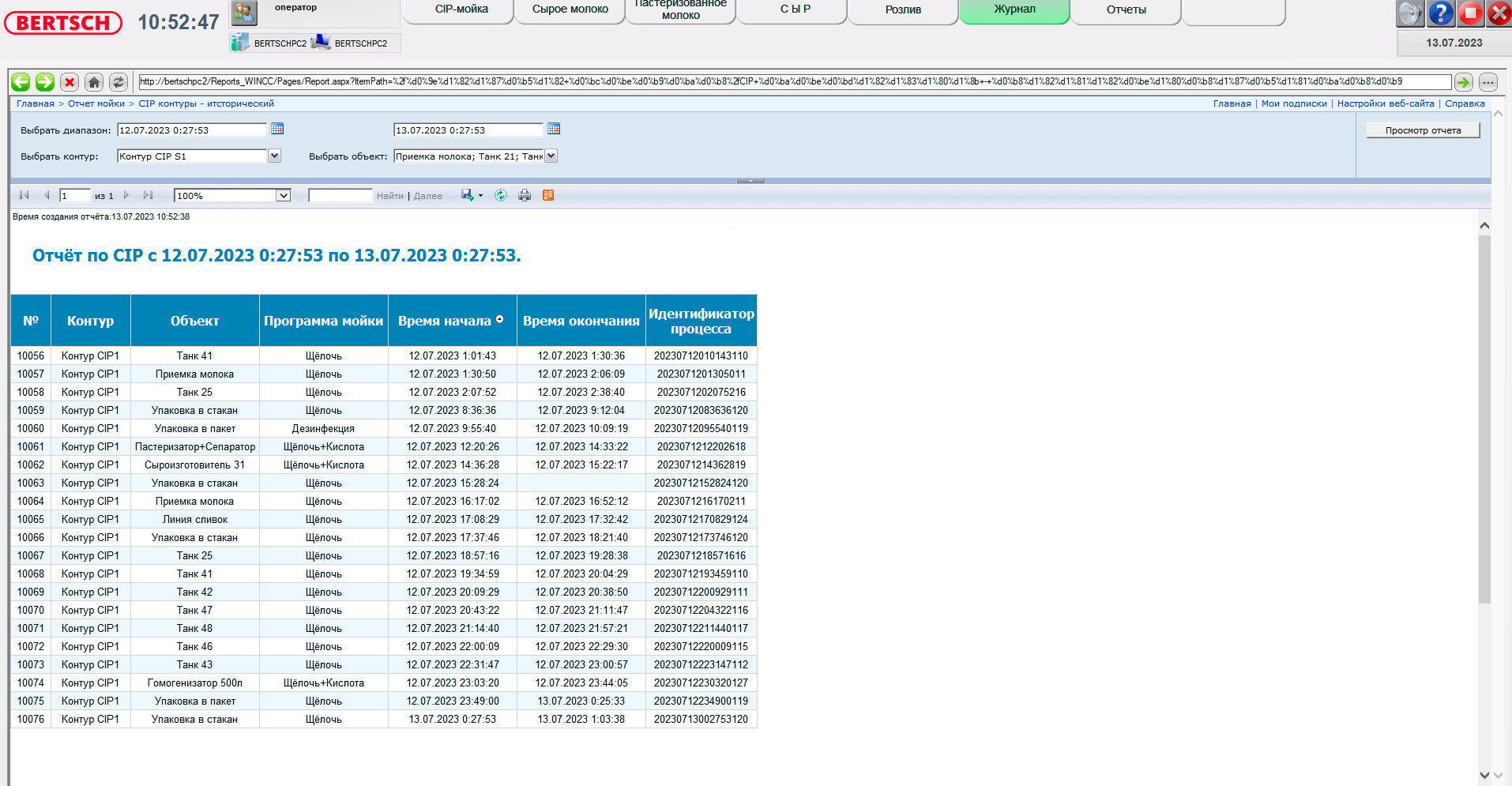1512x786 pixels.
Task: Collapse the parameters panel splitter arrow
Action: pos(750,181)
